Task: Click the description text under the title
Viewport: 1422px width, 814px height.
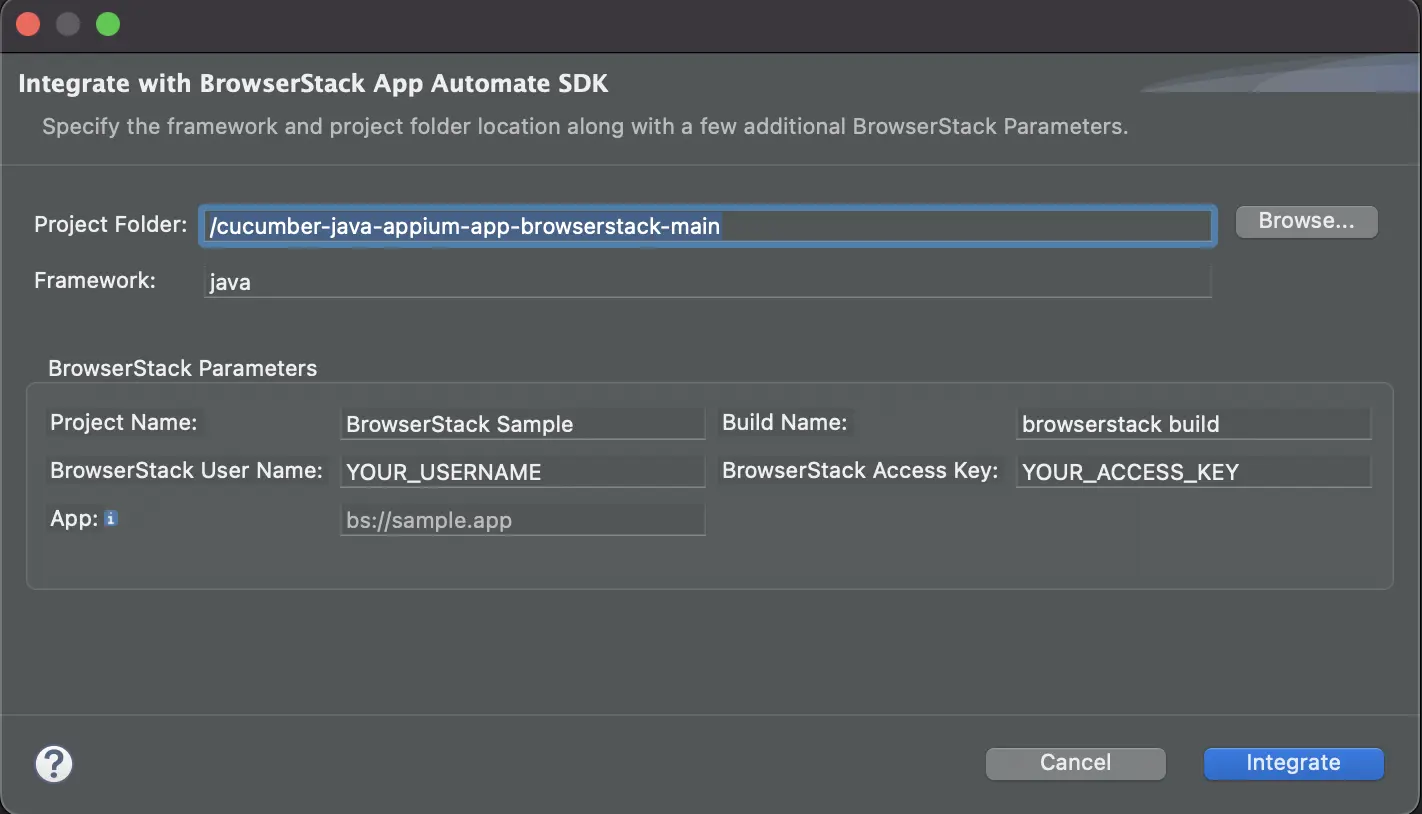Action: point(585,127)
